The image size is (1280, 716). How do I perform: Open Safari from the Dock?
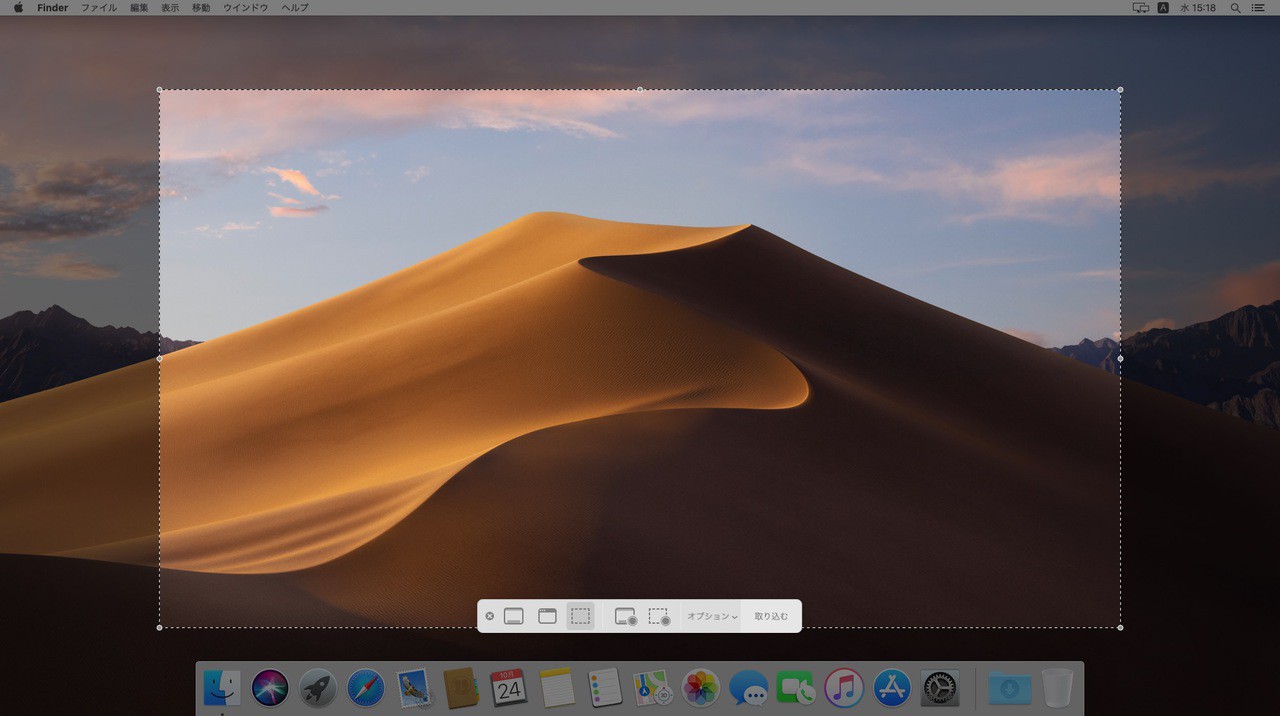point(366,688)
